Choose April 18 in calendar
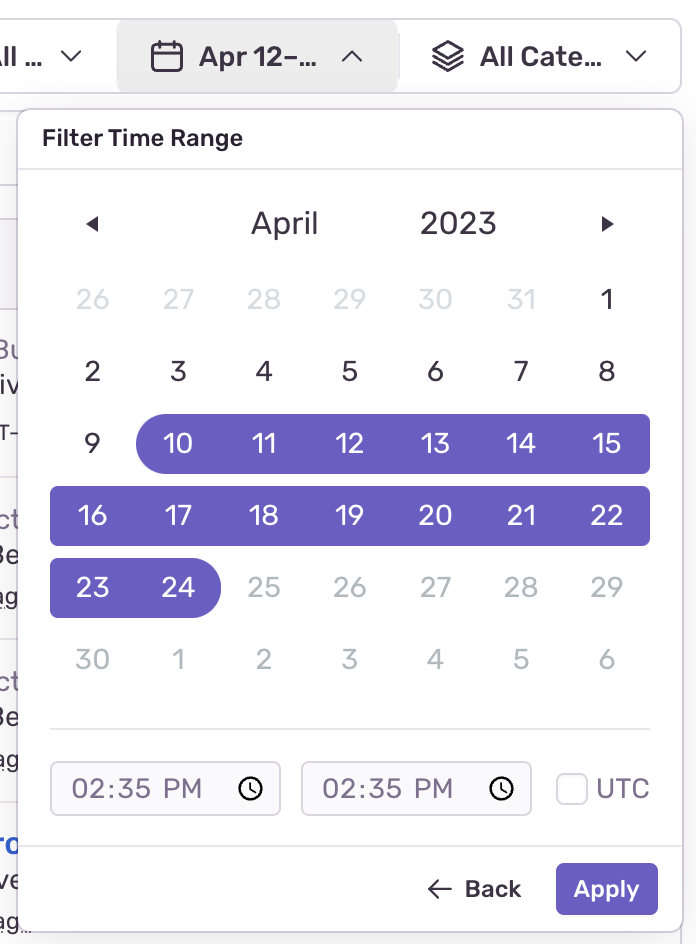 [264, 515]
